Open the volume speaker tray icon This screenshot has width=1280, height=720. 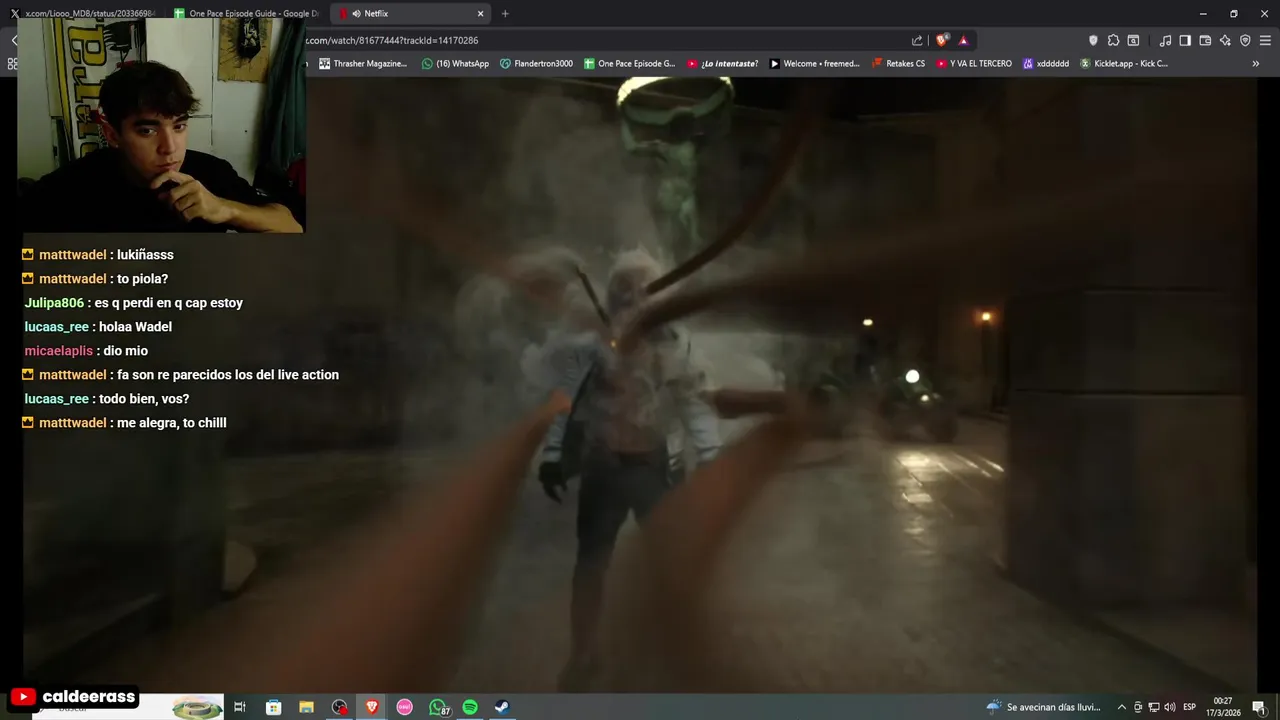1170,707
